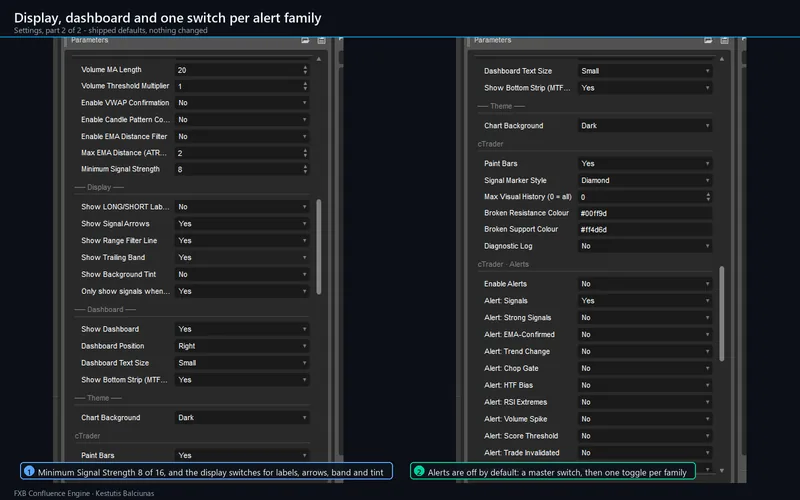Screen dimensions: 800x500
Task: Open Chart Background dropdown in left panel
Action: [242, 418]
